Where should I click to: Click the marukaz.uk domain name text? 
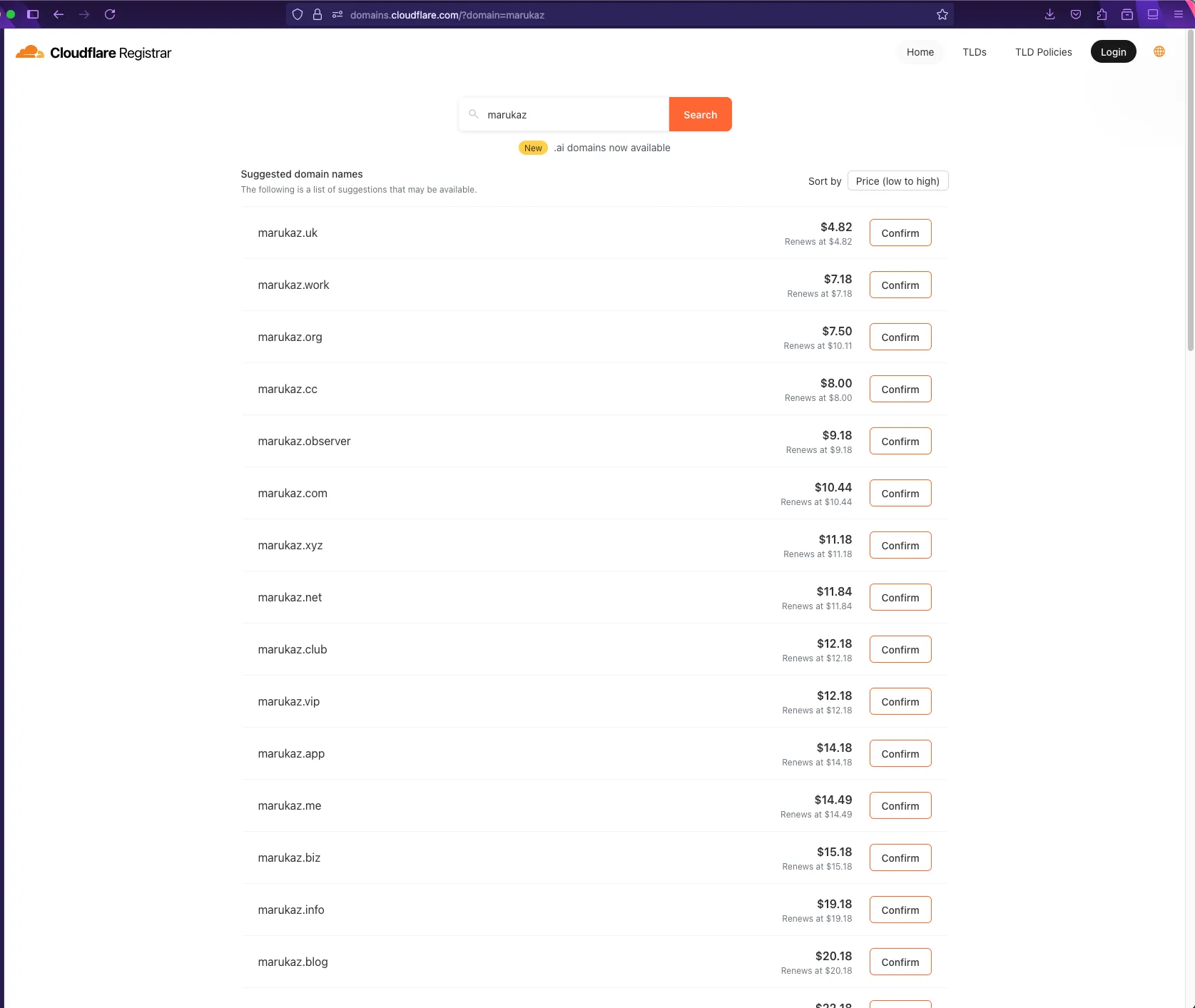tap(288, 233)
